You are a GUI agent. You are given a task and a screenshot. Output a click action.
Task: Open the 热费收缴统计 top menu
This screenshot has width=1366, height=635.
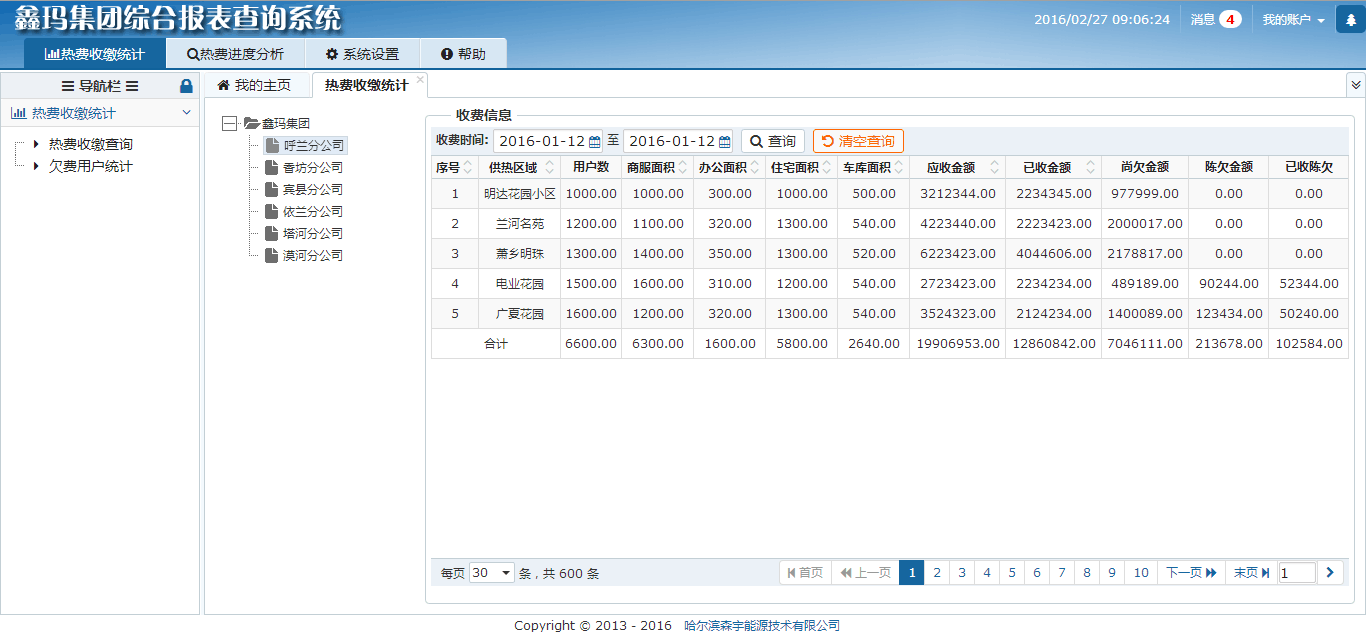(95, 54)
